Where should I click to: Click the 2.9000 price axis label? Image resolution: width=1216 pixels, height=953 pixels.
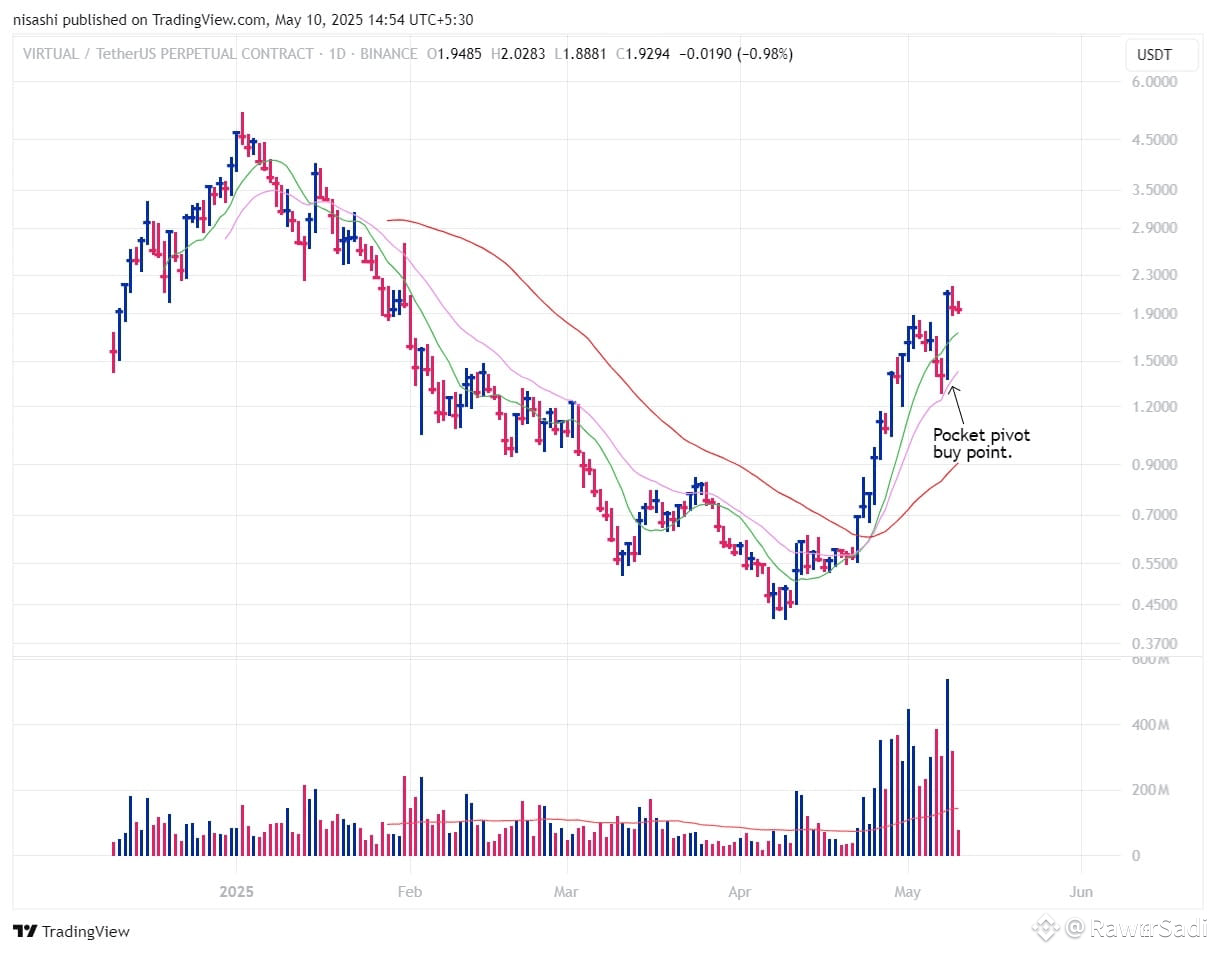tap(1155, 228)
